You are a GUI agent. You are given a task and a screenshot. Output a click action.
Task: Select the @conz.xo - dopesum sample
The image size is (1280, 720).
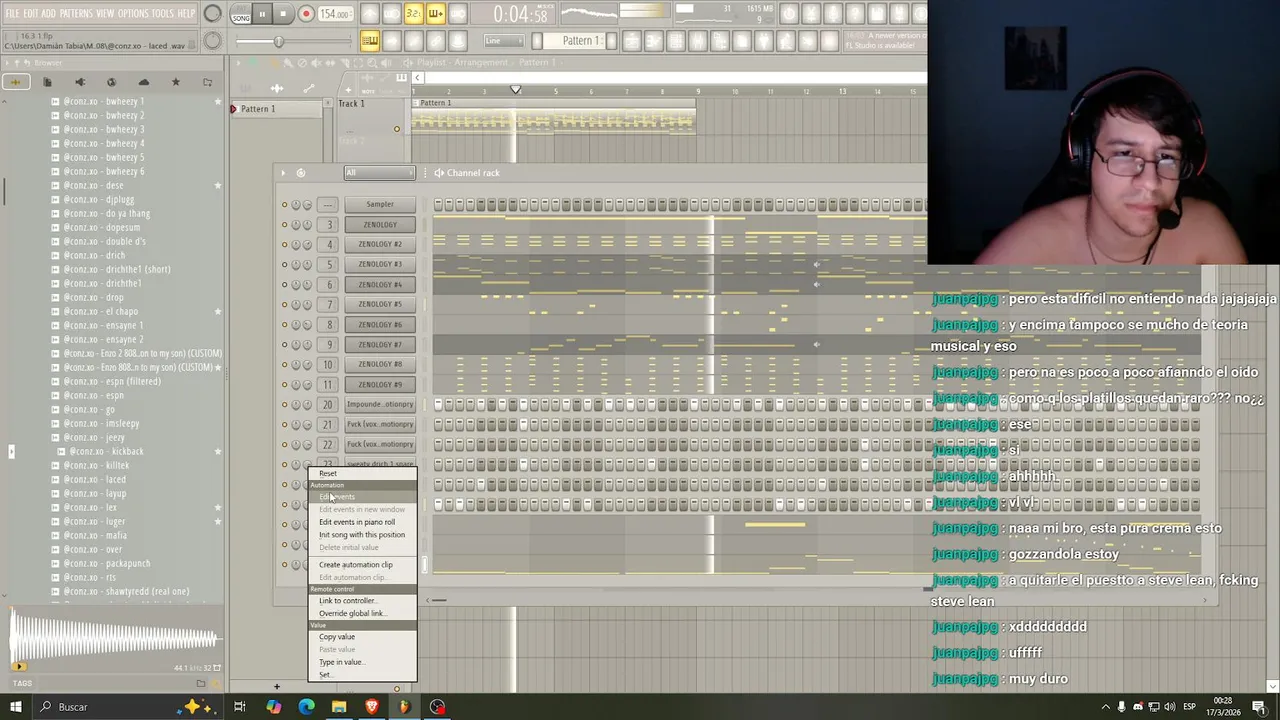coord(102,227)
